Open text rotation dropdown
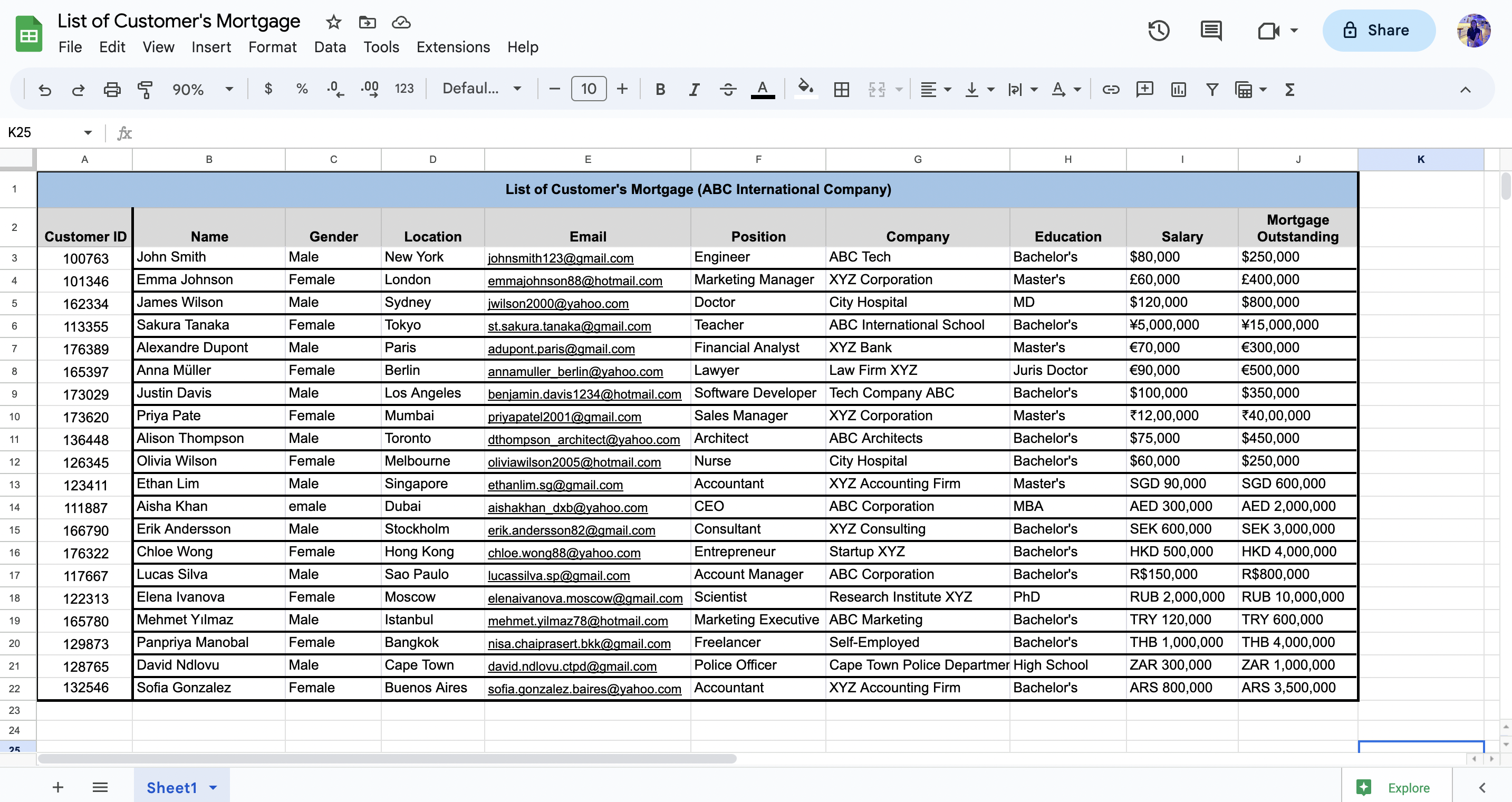1512x802 pixels. pos(1065,89)
